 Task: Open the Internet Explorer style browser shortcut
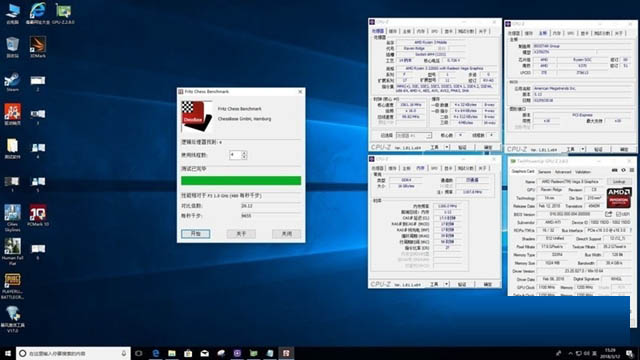[38, 13]
